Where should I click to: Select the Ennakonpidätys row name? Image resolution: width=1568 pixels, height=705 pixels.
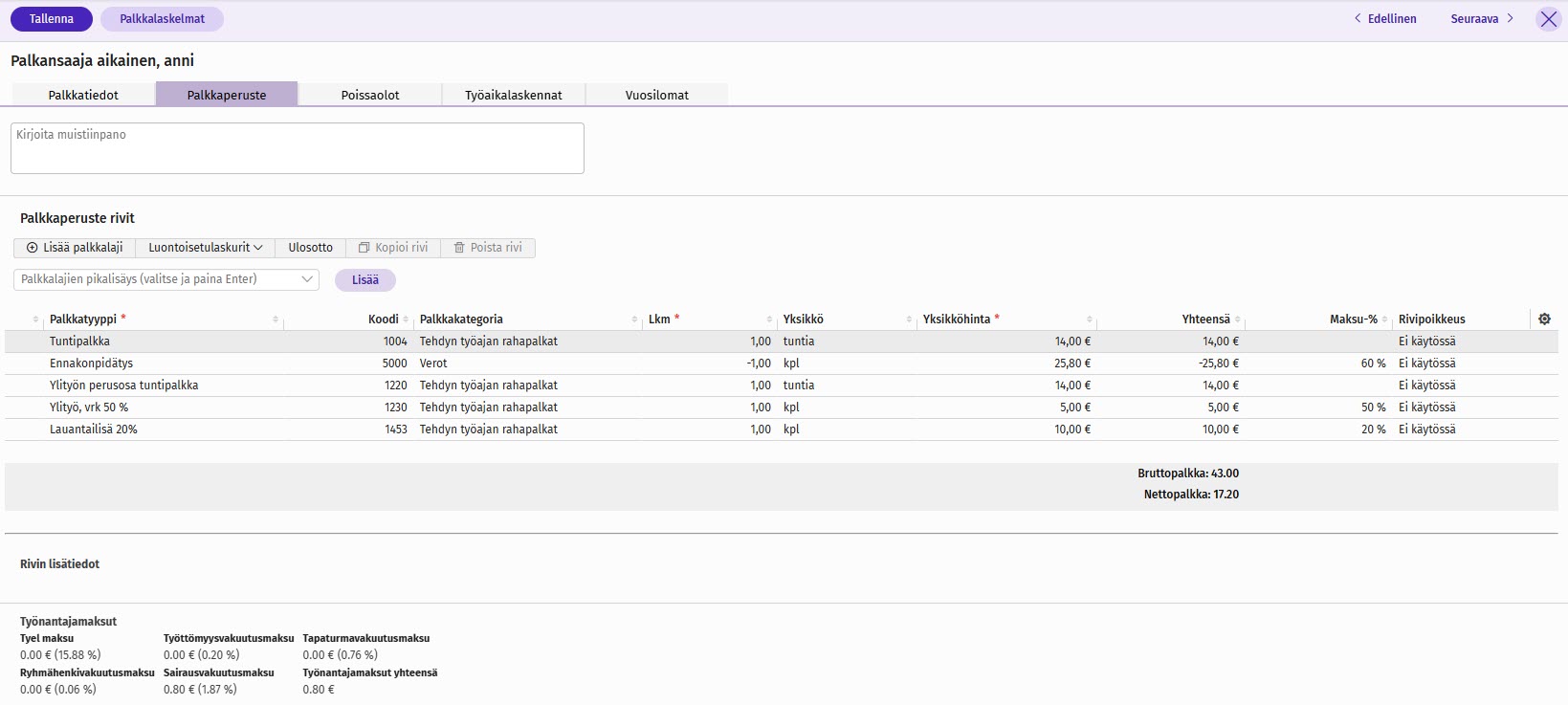91,364
